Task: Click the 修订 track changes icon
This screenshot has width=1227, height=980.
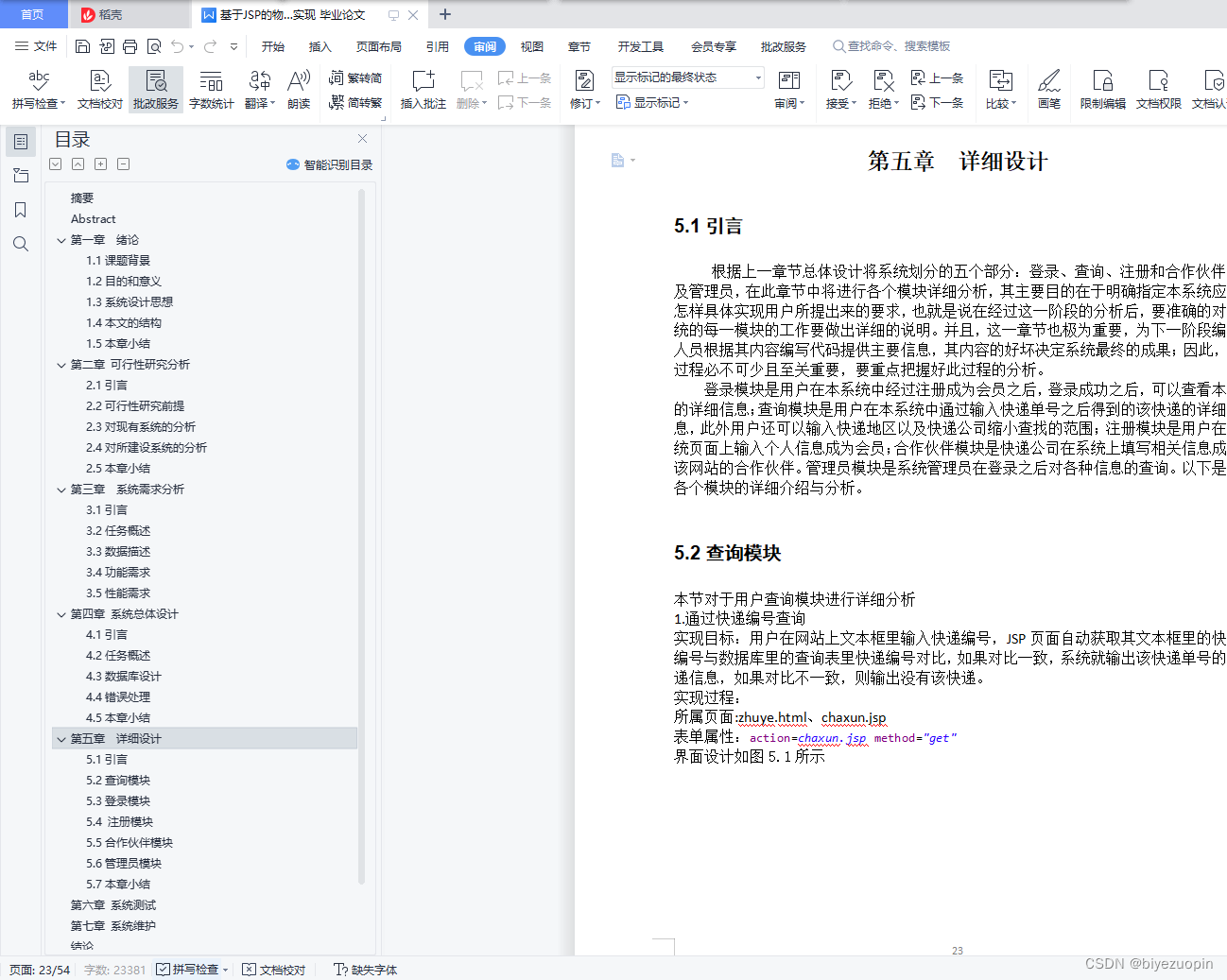Action: 583,81
